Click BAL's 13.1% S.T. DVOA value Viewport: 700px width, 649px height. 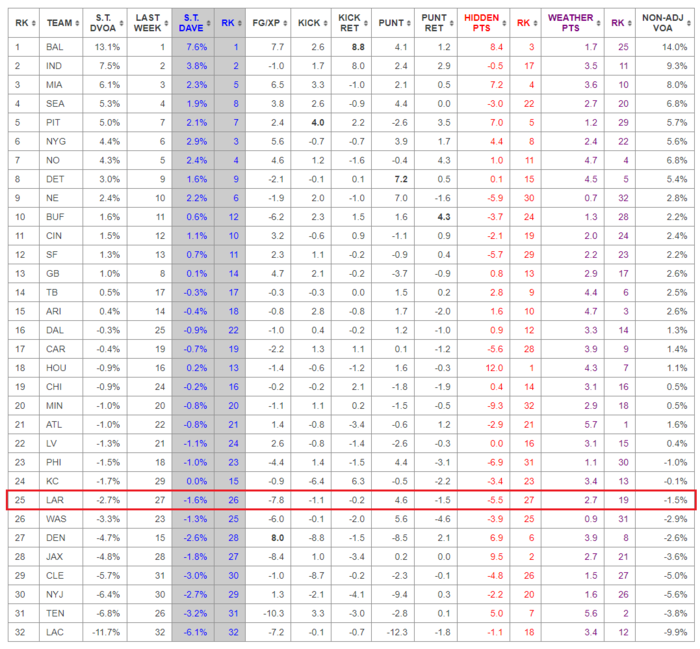point(107,47)
